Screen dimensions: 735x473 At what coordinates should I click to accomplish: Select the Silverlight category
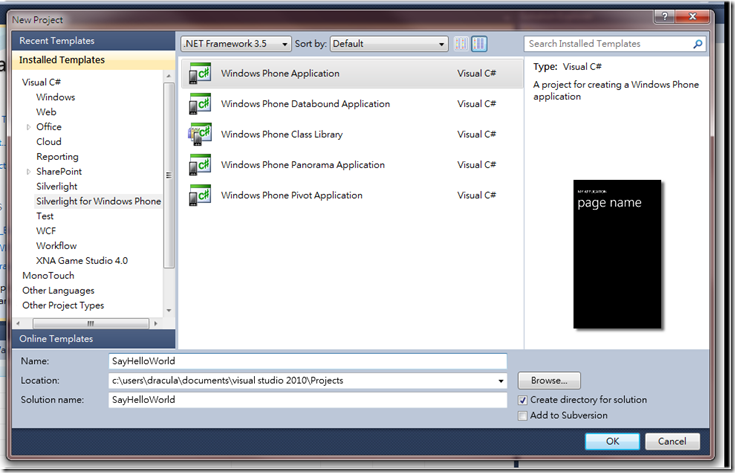pos(57,187)
